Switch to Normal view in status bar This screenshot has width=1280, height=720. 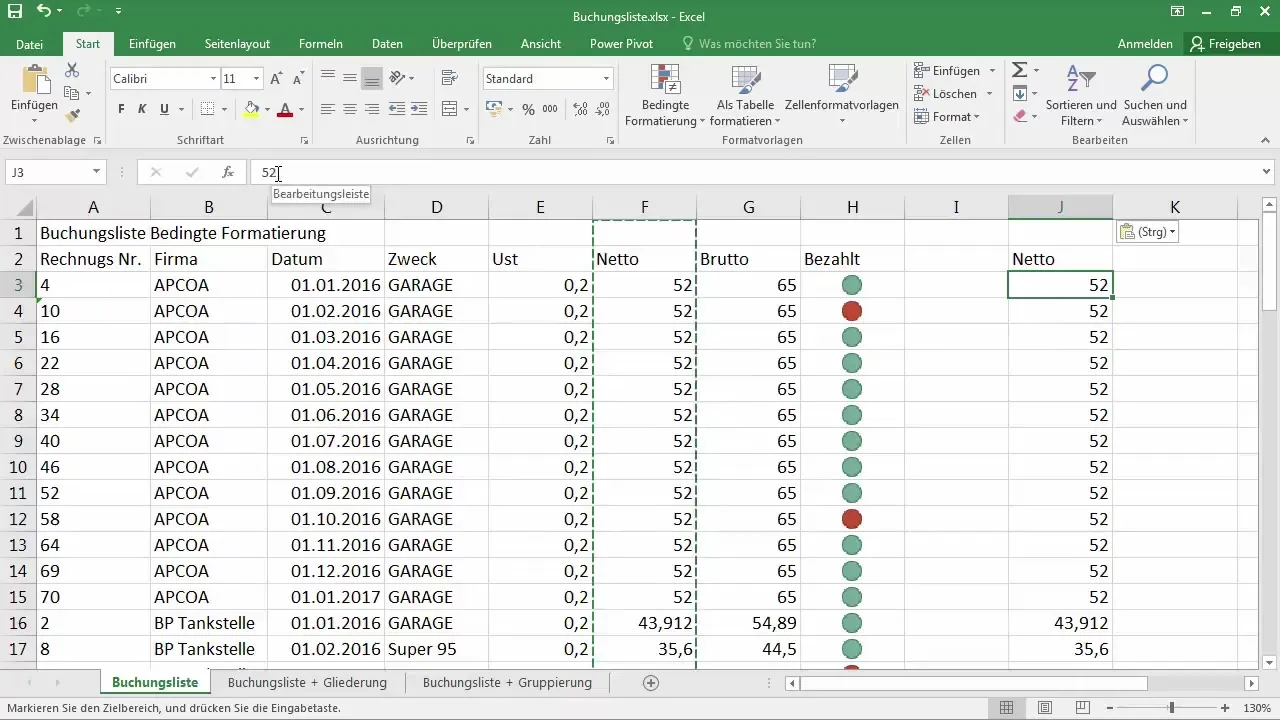coord(1007,708)
